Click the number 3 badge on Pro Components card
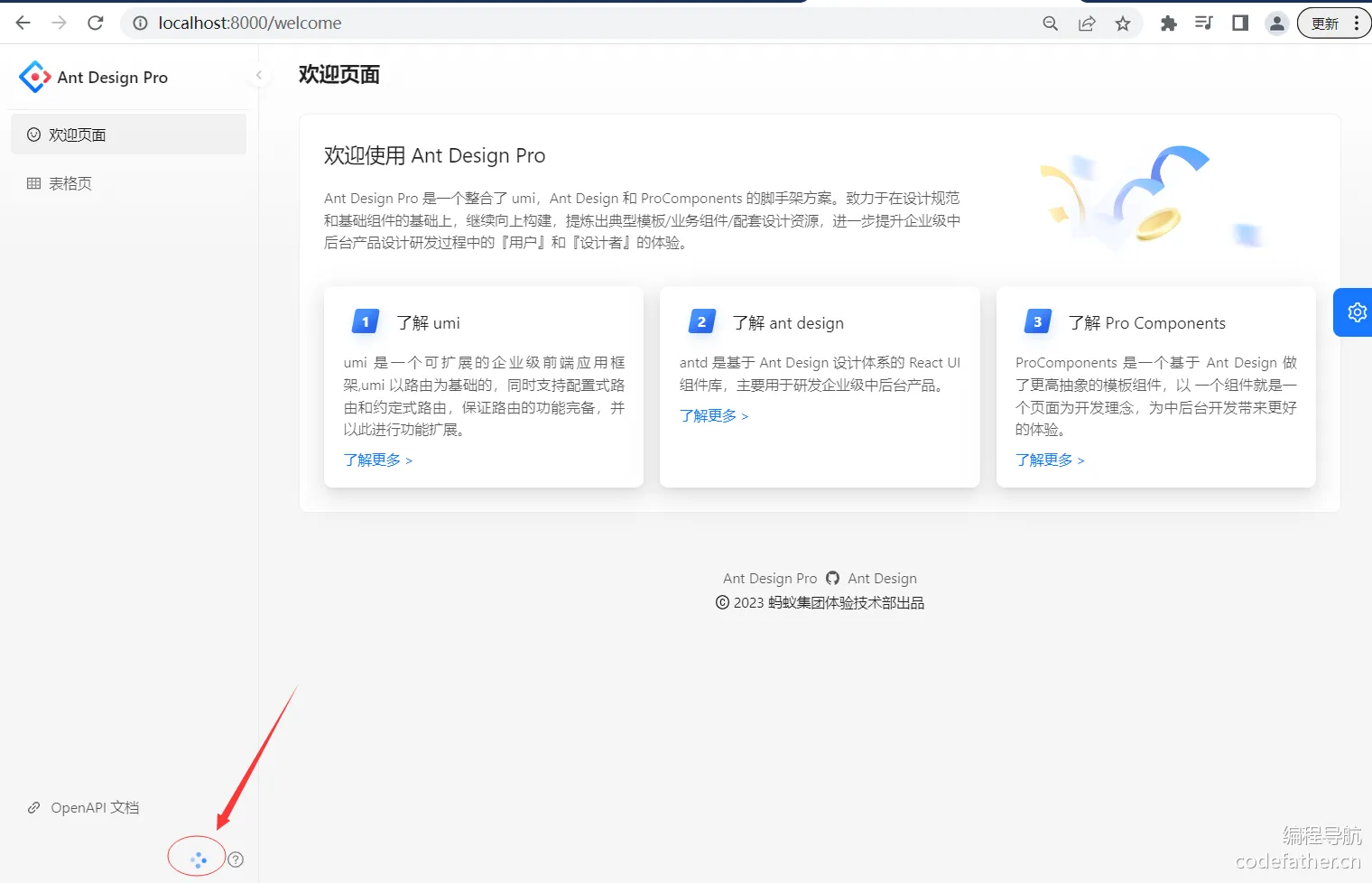This screenshot has width=1372, height=883. point(1037,321)
